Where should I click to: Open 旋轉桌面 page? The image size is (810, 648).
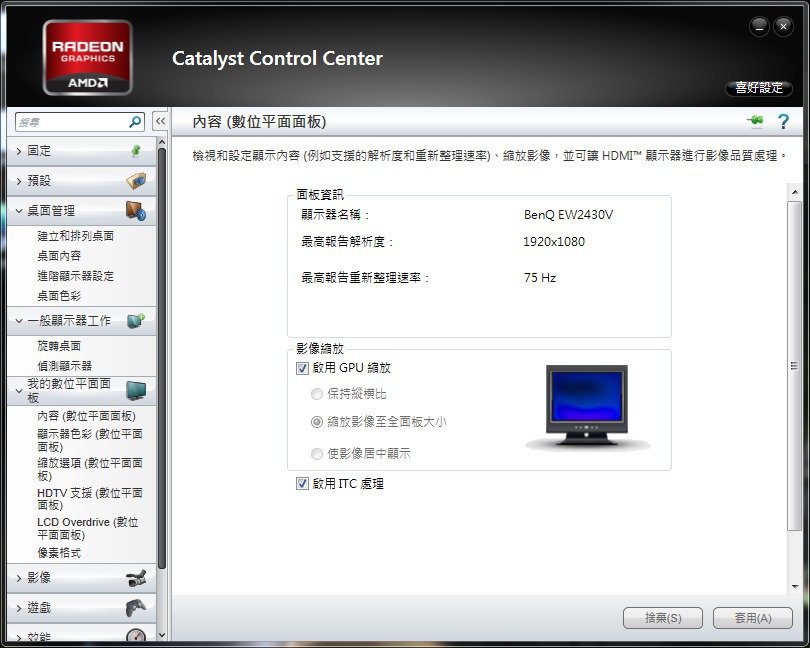pos(59,346)
